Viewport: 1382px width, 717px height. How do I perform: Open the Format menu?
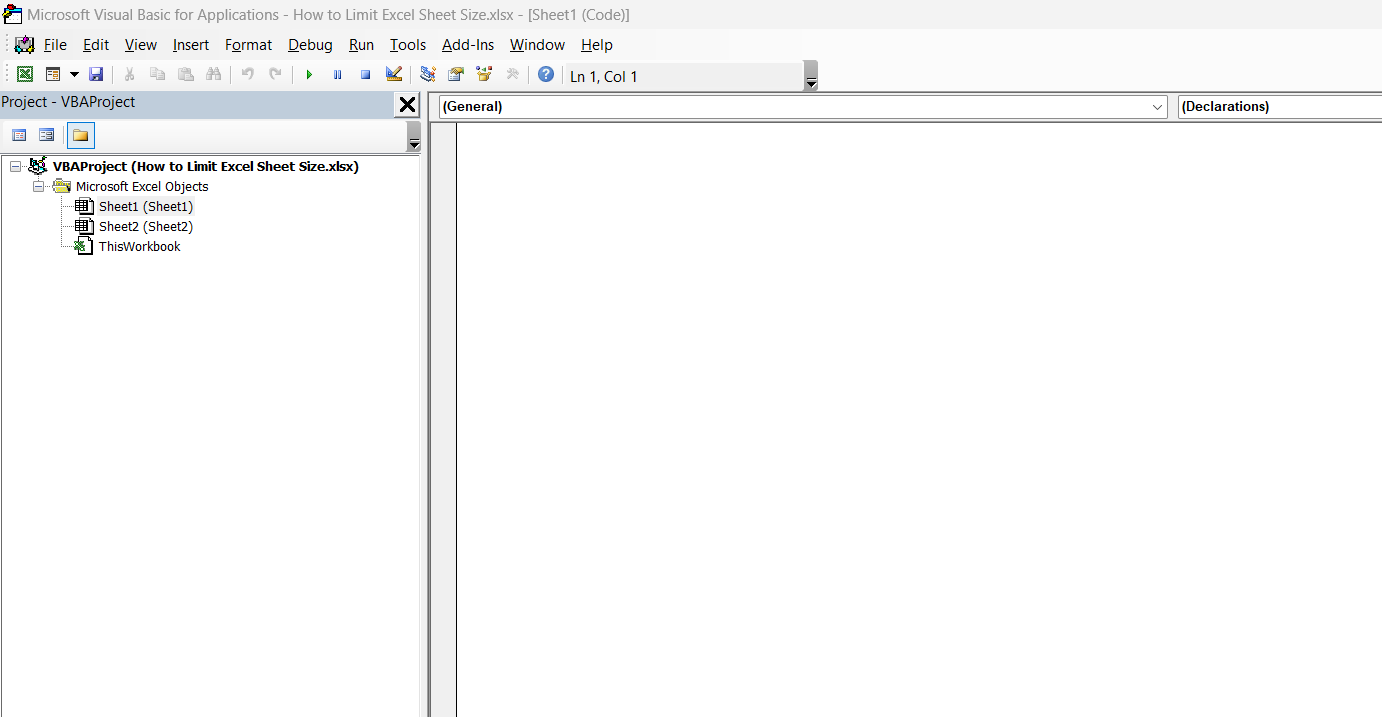pos(248,45)
